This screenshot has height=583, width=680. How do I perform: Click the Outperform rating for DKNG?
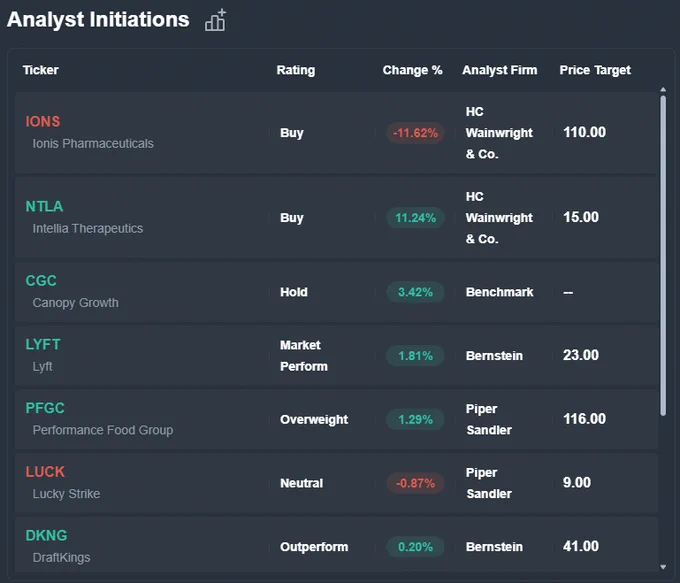[x=314, y=547]
